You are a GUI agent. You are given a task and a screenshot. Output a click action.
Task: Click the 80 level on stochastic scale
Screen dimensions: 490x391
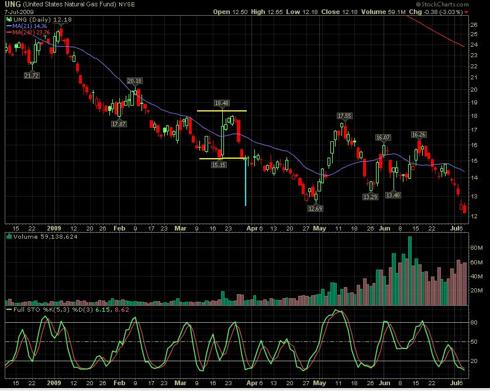click(x=473, y=323)
